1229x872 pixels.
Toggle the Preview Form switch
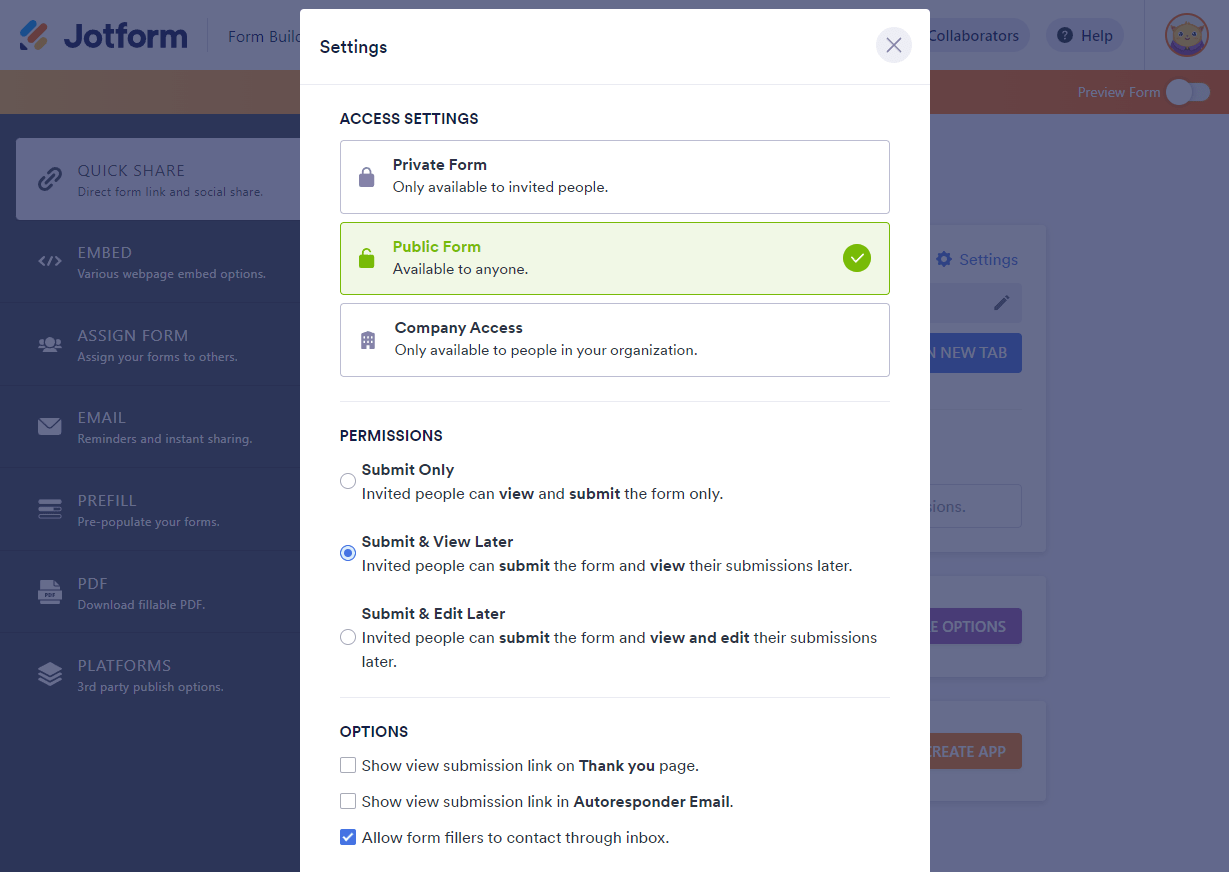pos(1188,92)
